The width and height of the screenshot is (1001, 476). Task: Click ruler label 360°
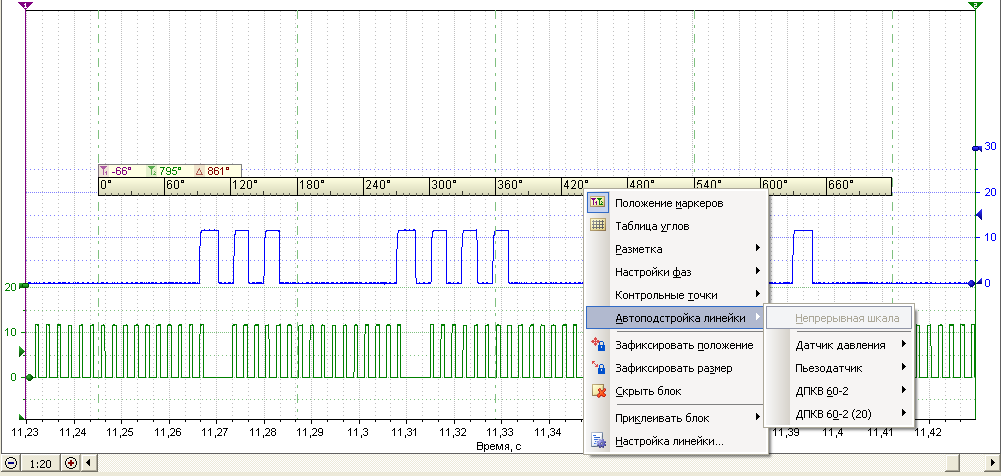click(509, 185)
